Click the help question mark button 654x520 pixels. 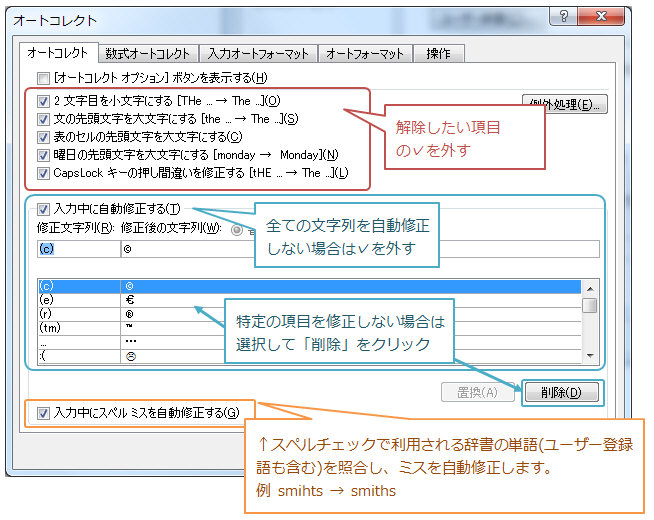click(563, 16)
